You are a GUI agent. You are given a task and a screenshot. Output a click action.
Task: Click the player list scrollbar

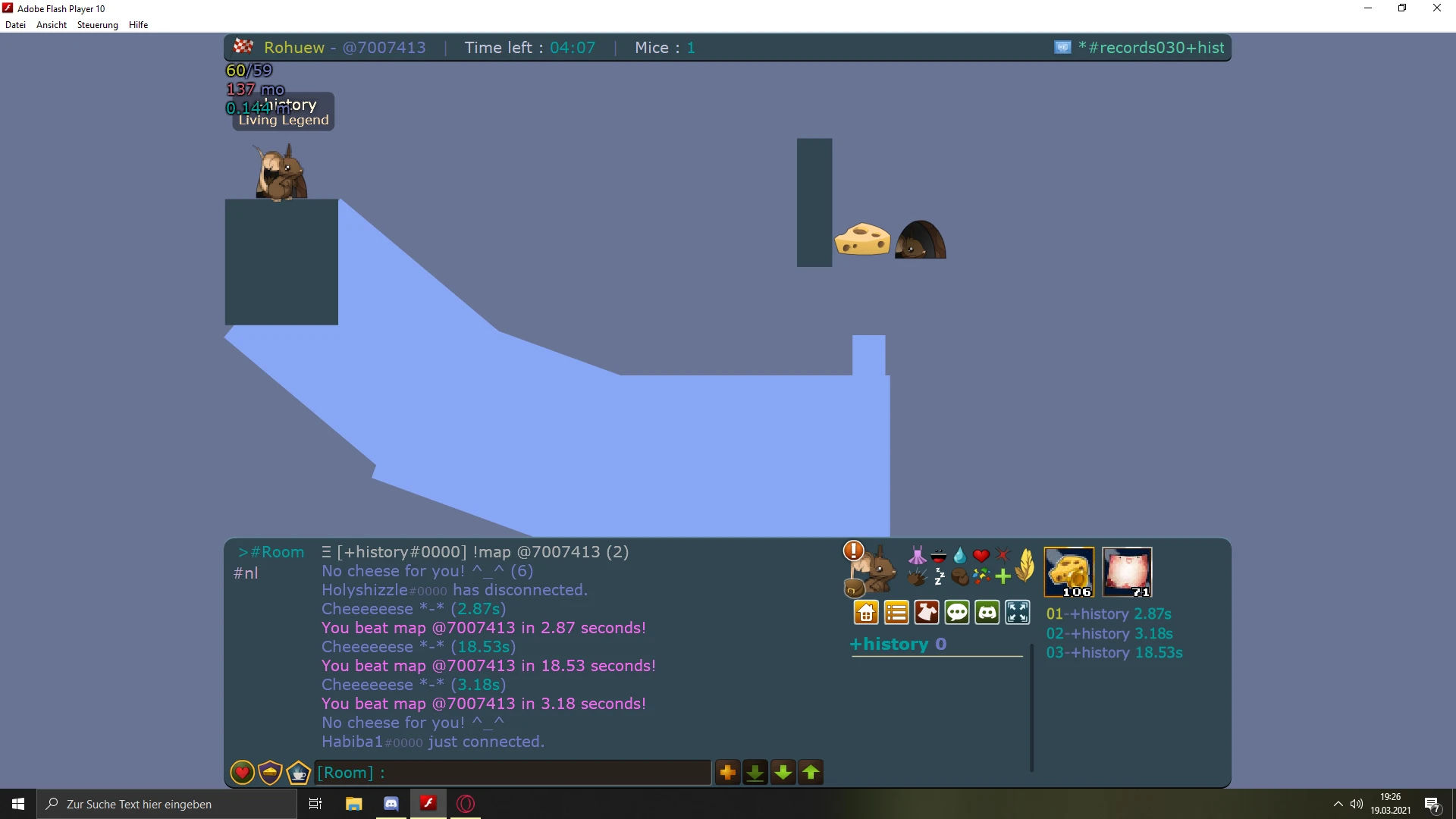(1031, 708)
